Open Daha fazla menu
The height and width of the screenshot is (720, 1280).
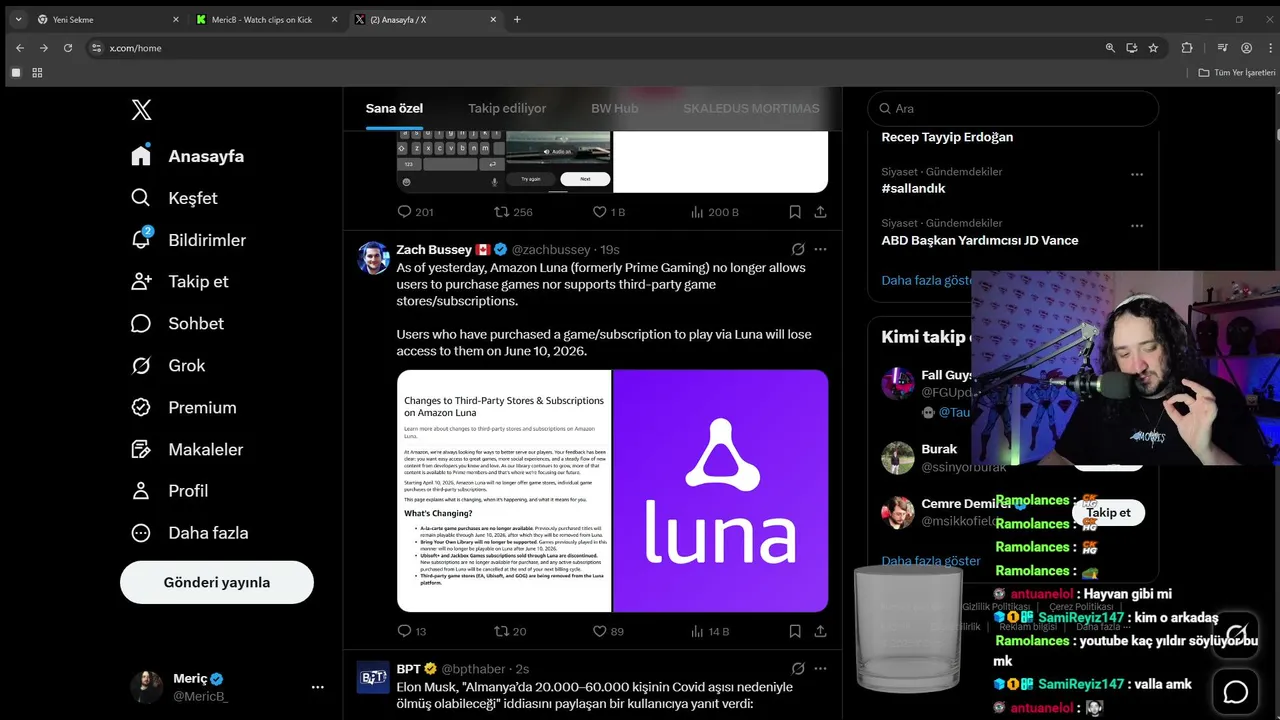tap(190, 533)
